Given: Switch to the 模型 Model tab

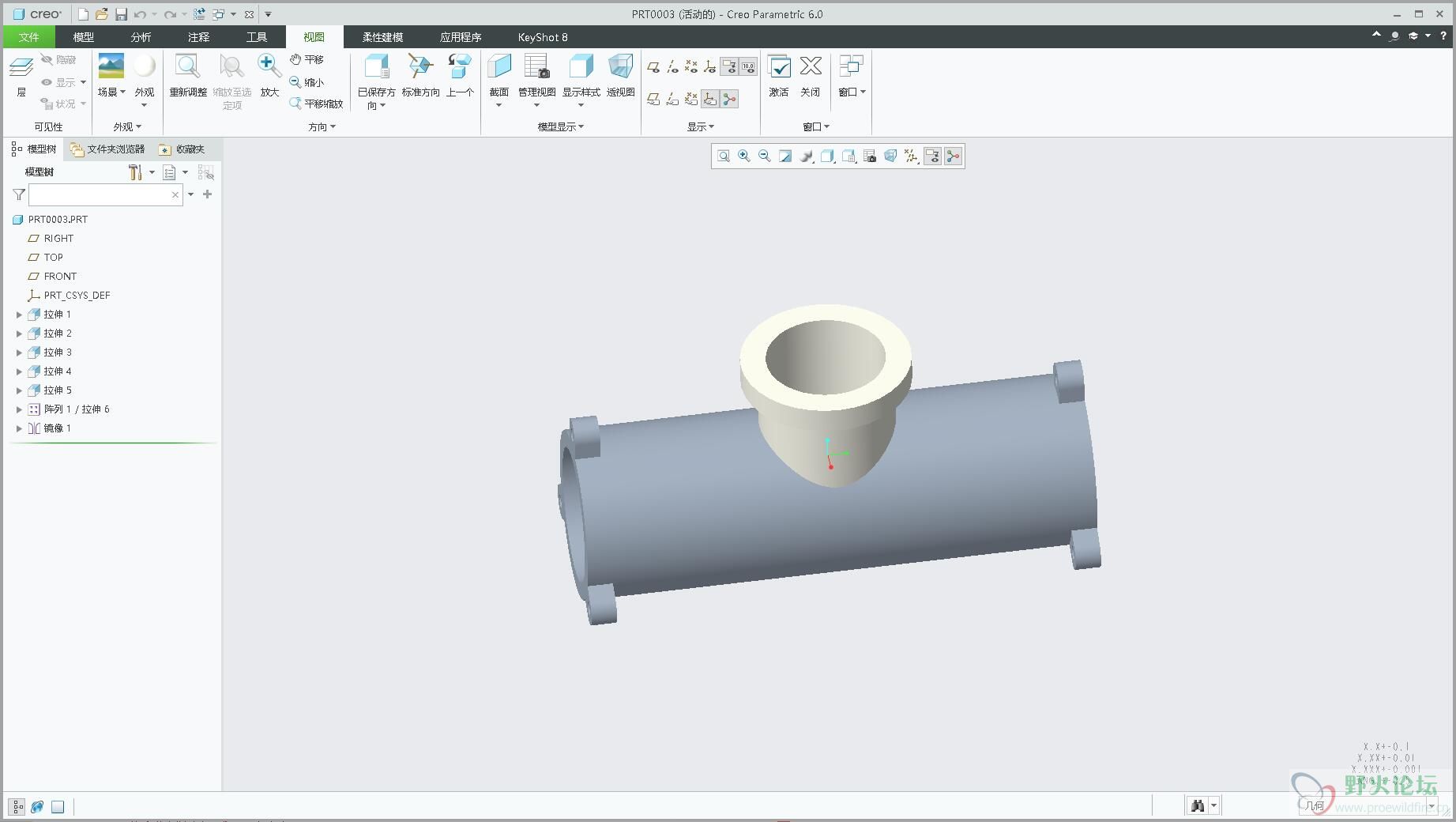Looking at the screenshot, I should (x=84, y=37).
